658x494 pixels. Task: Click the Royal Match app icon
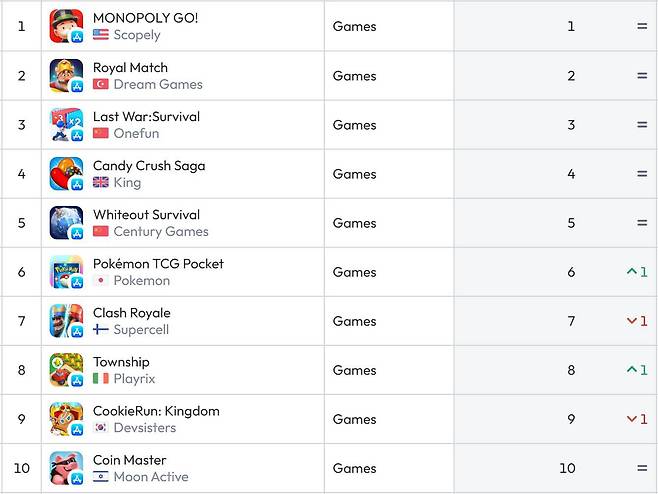tap(66, 75)
